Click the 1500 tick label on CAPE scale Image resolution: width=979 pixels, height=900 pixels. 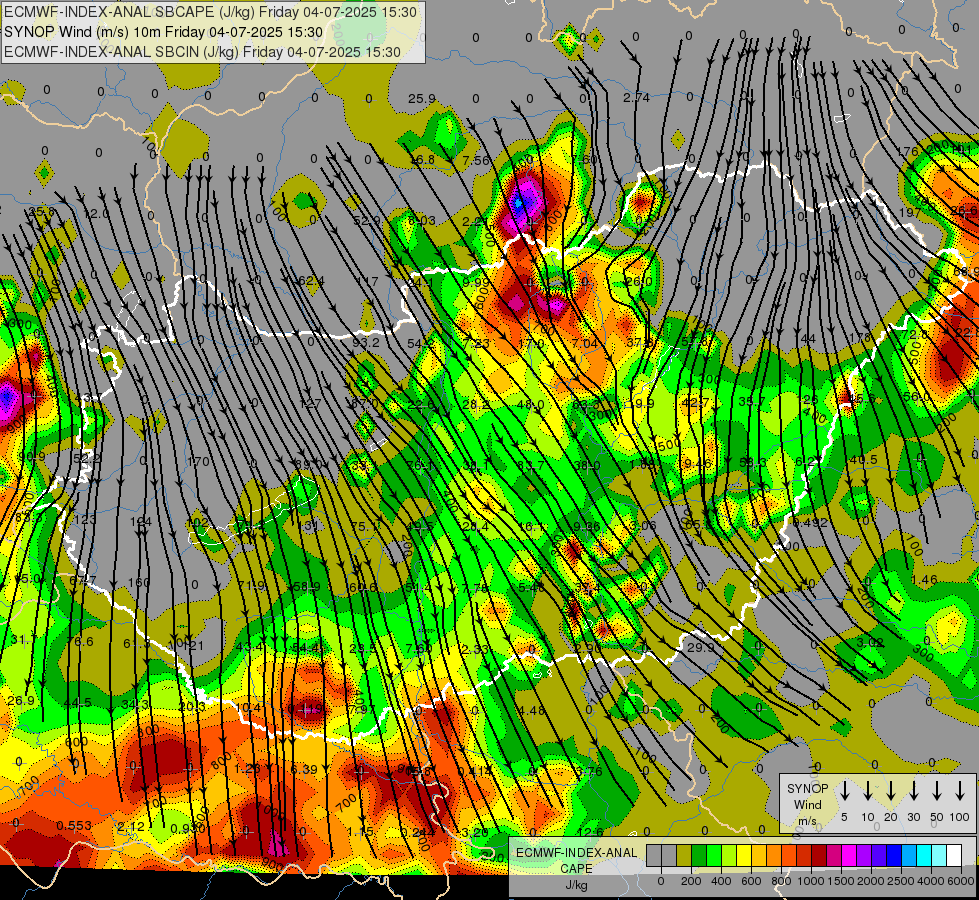tap(841, 881)
